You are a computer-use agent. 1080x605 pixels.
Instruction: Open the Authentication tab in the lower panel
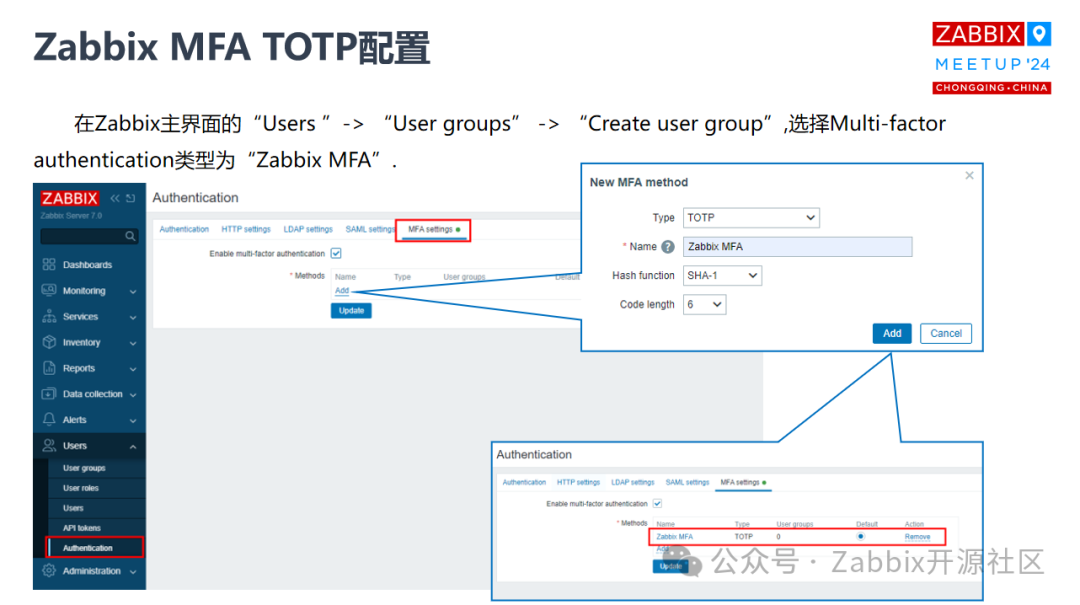(523, 482)
